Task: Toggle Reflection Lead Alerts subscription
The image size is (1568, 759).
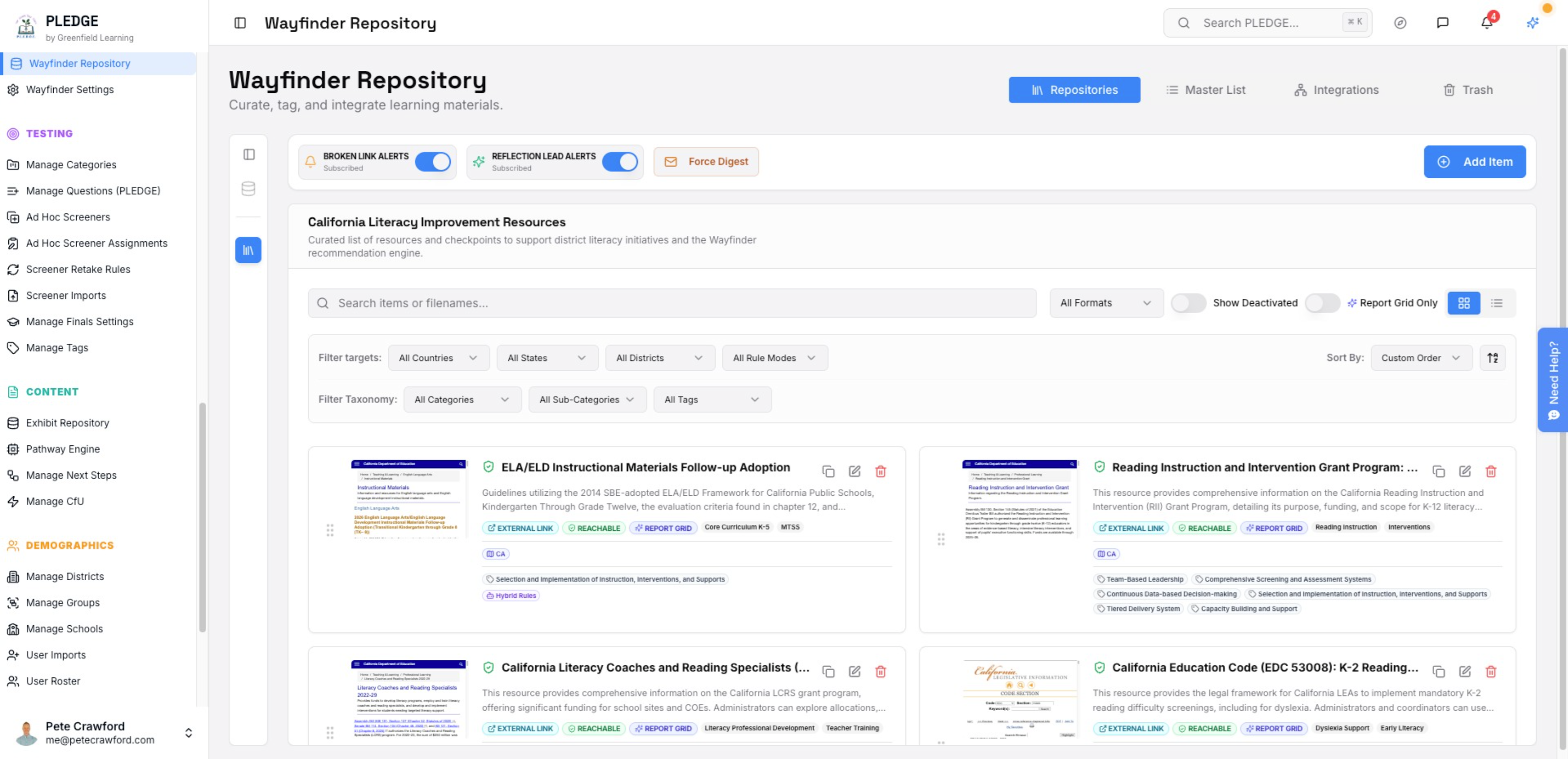Action: point(620,162)
